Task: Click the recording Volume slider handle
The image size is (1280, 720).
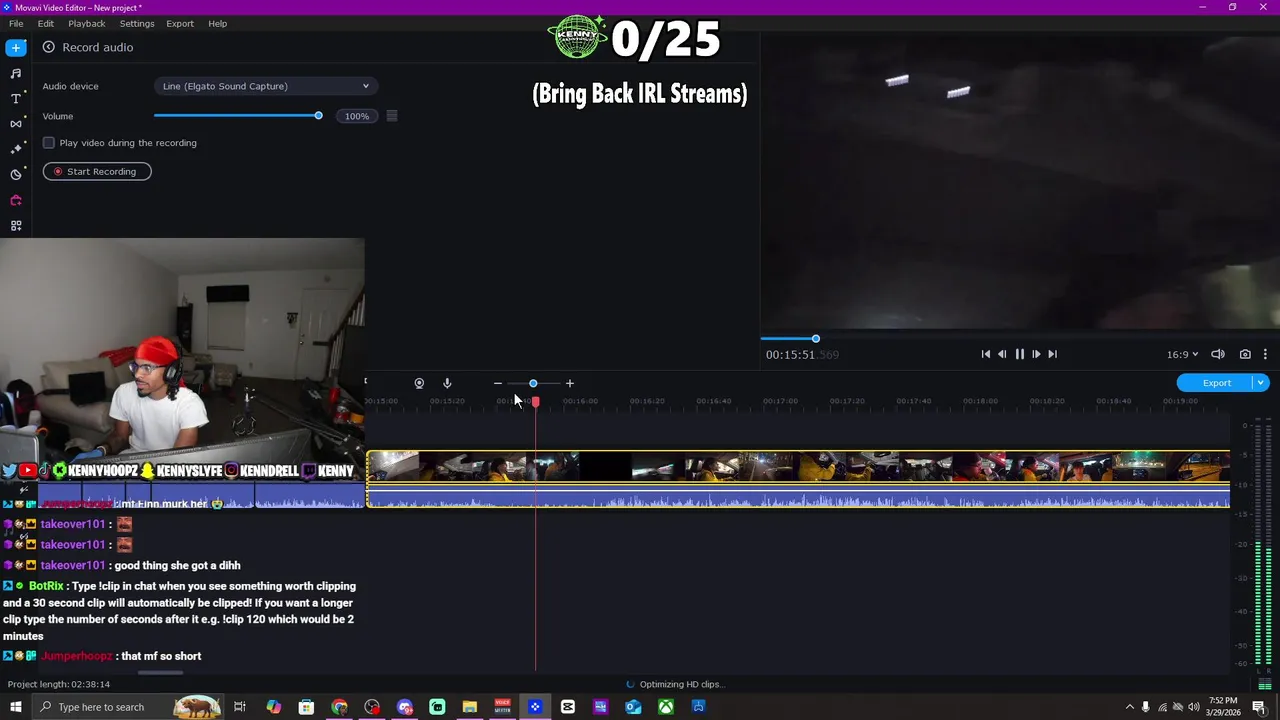Action: coord(318,116)
